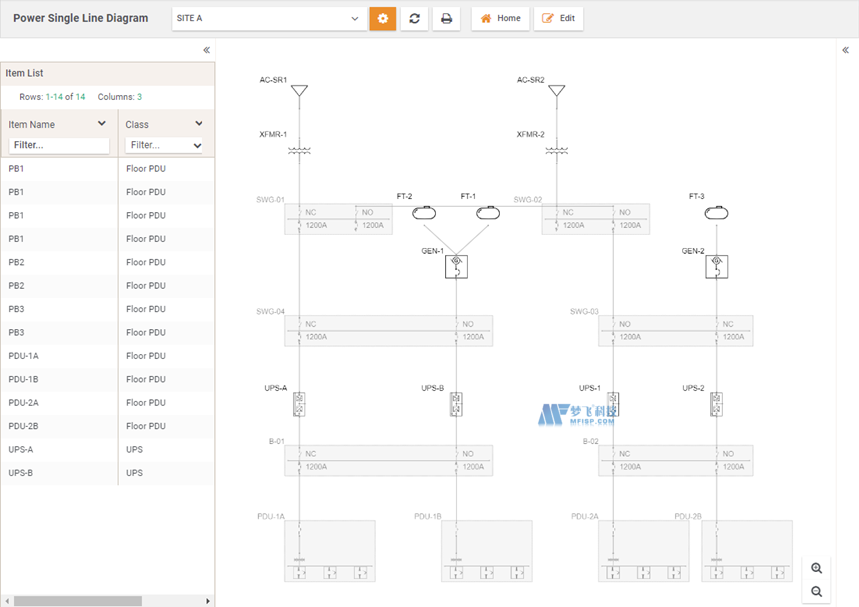Select the PDU-1A row in list
The image size is (859, 607).
60,356
